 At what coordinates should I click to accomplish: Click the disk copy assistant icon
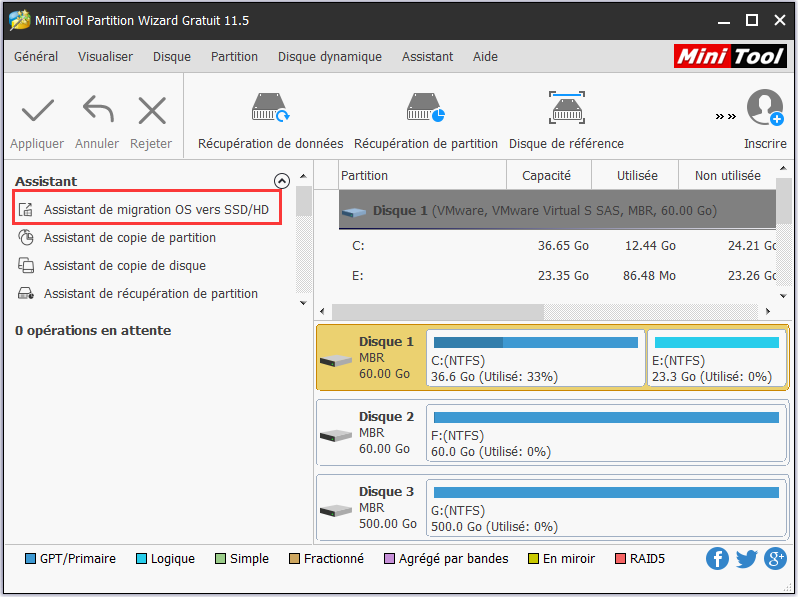point(25,265)
